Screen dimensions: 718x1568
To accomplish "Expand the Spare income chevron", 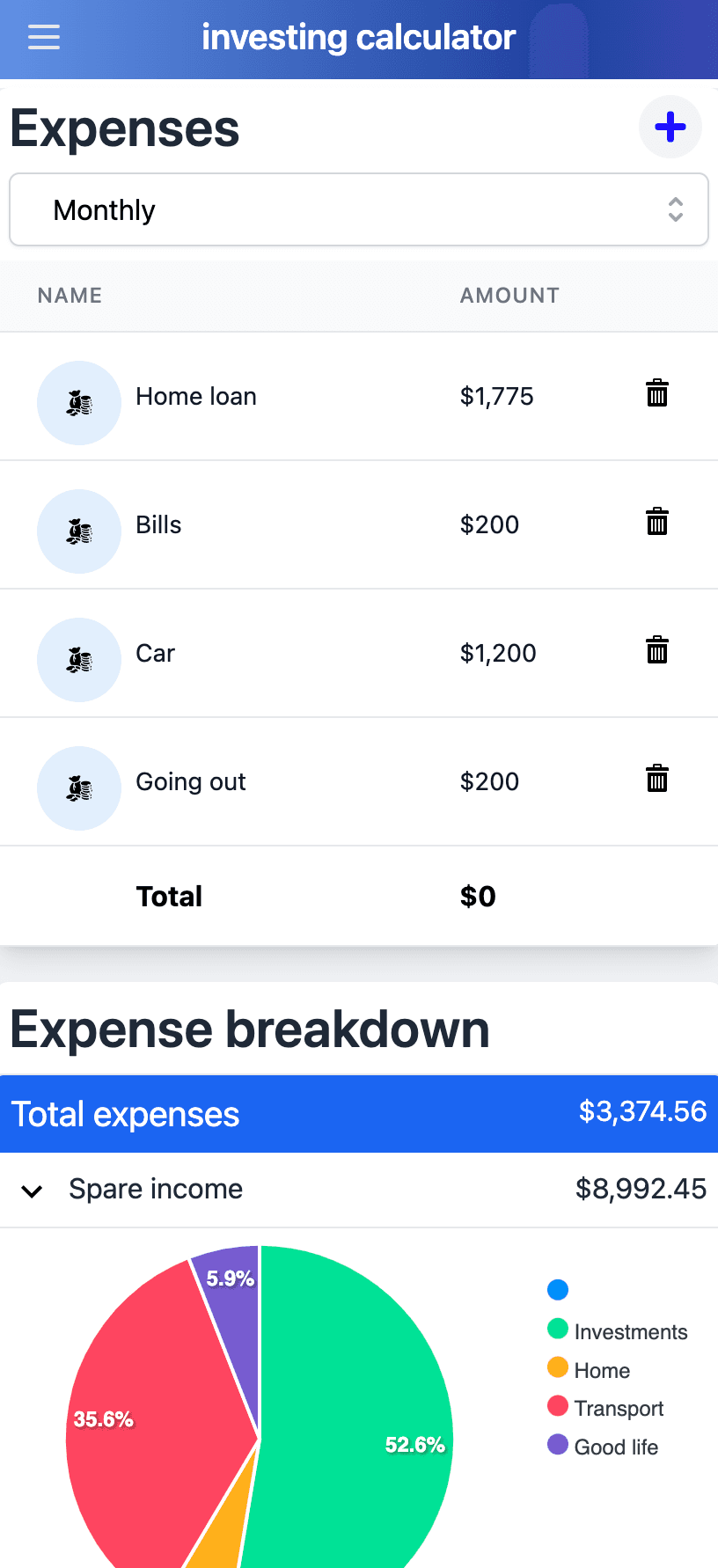I will [x=32, y=1191].
